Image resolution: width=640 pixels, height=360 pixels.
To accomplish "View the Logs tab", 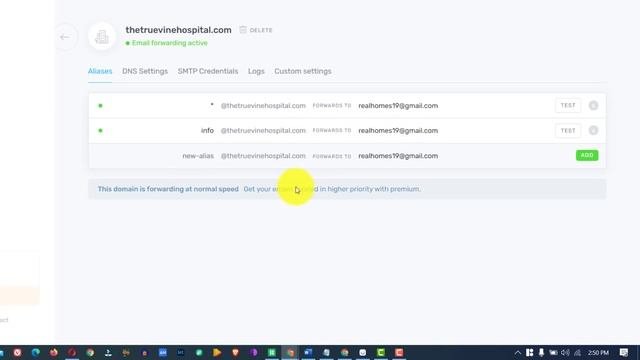I will (x=256, y=71).
